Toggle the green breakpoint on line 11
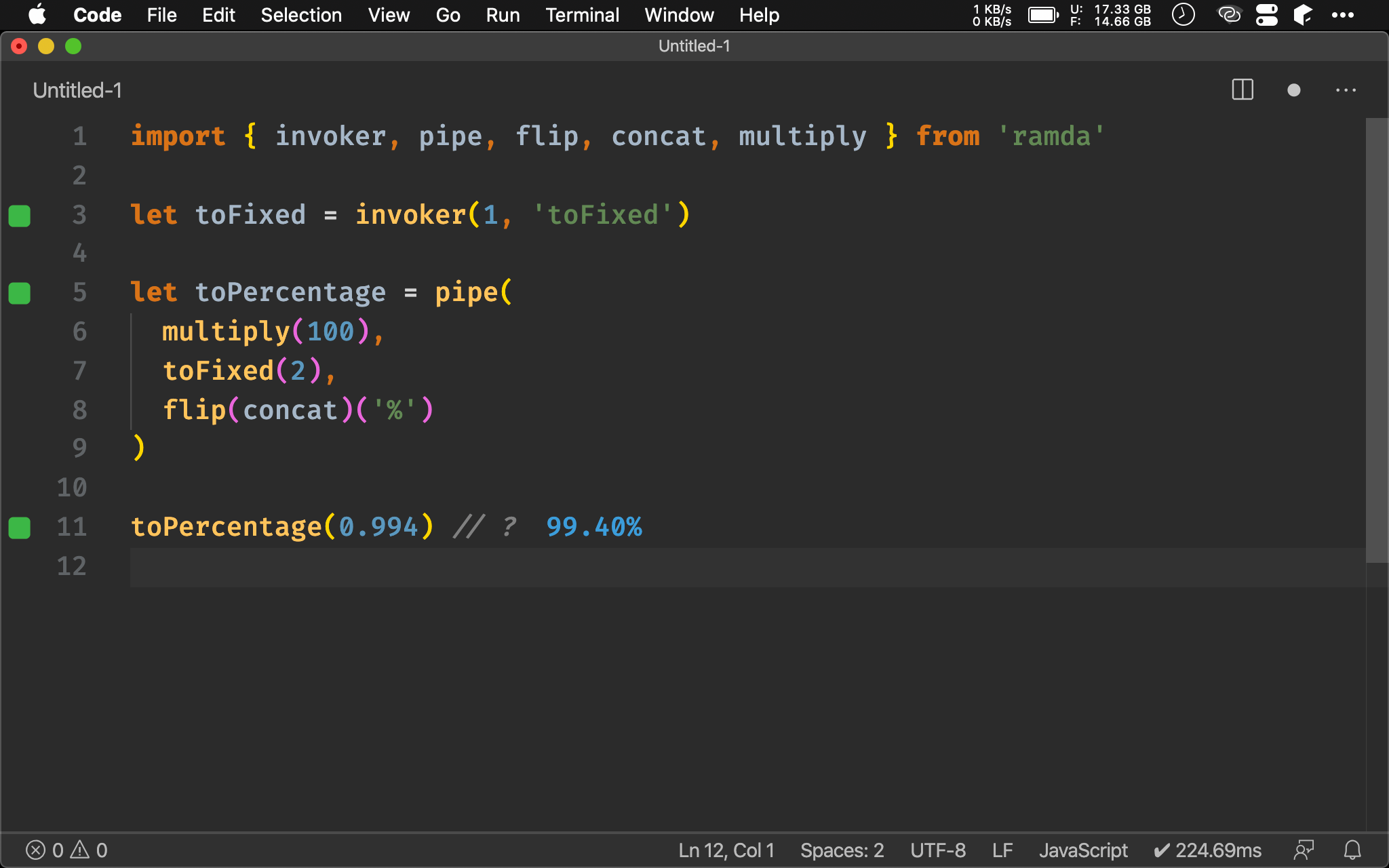The width and height of the screenshot is (1389, 868). point(21,527)
